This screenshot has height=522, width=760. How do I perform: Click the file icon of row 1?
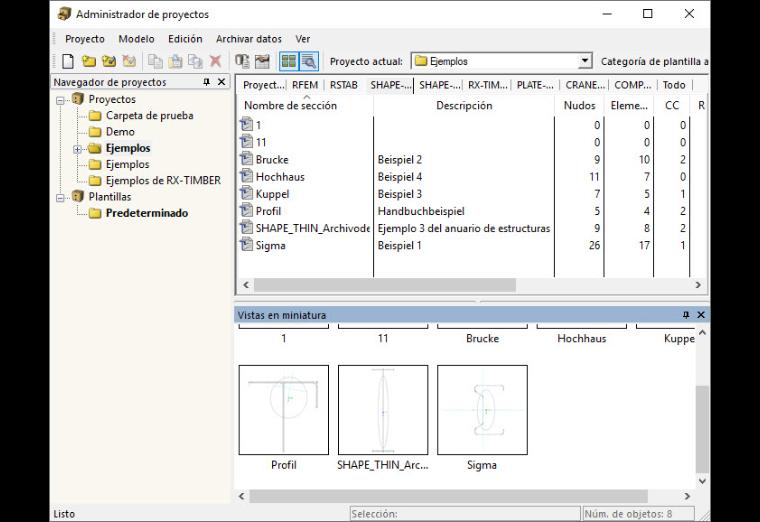pyautogui.click(x=247, y=125)
